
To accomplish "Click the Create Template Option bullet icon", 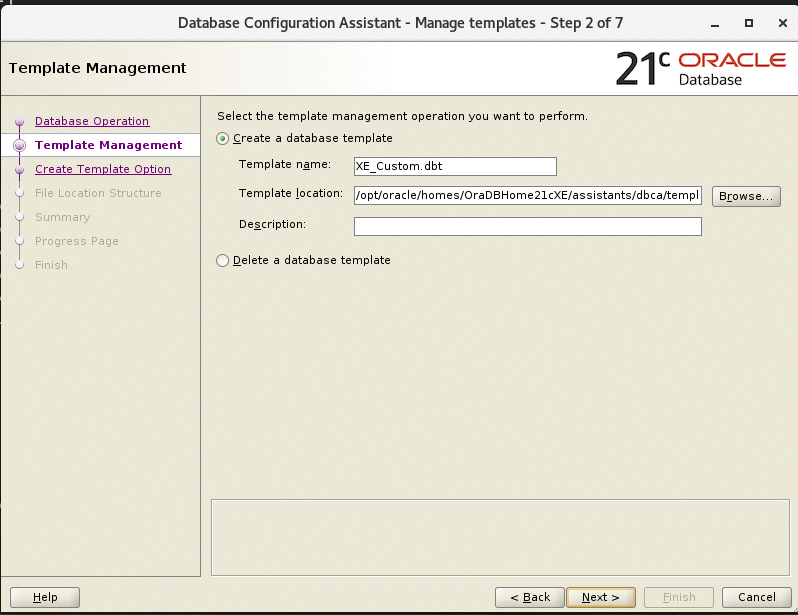I will [x=20, y=170].
